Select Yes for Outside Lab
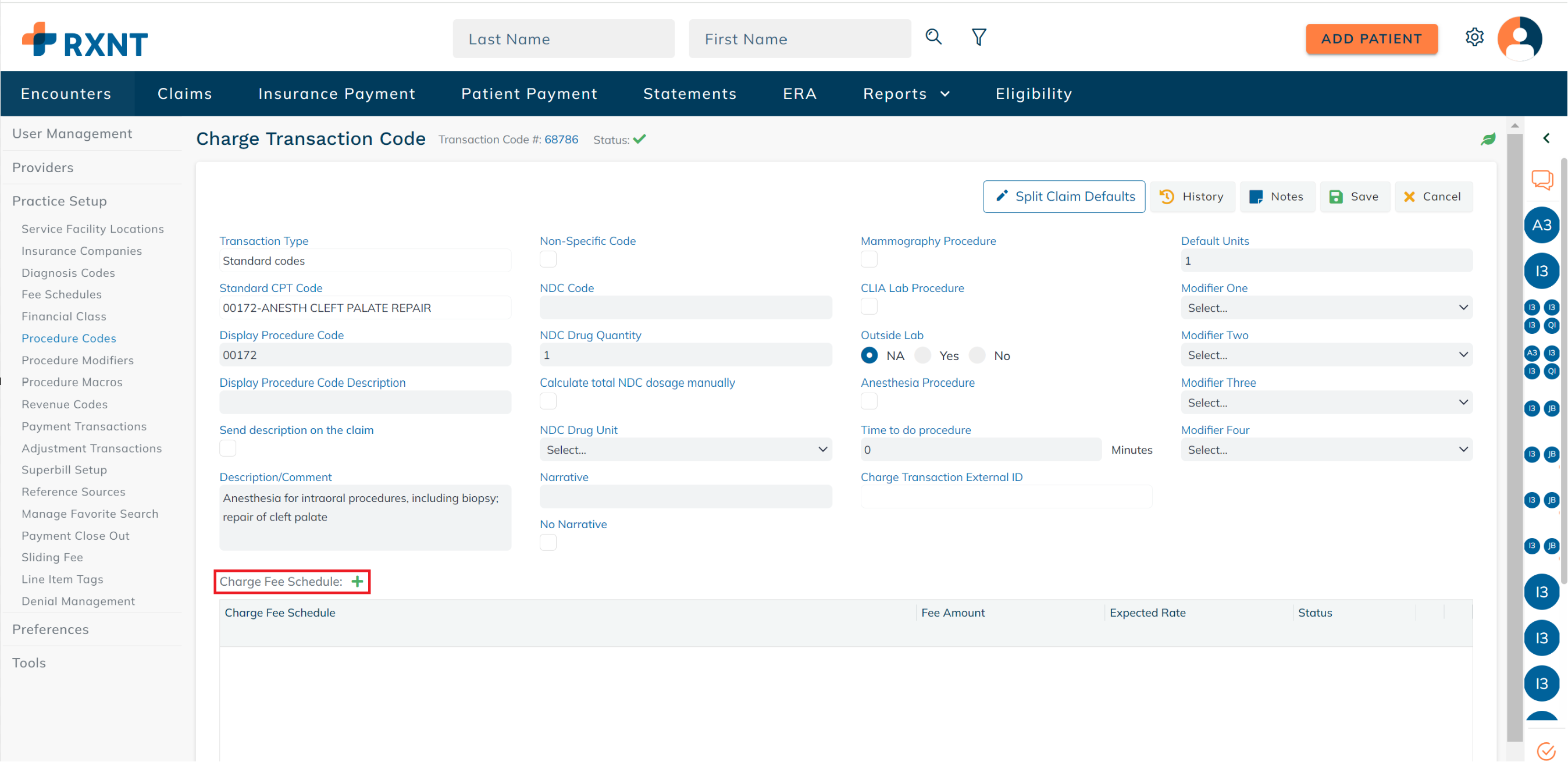The height and width of the screenshot is (762, 1568). pyautogui.click(x=923, y=355)
